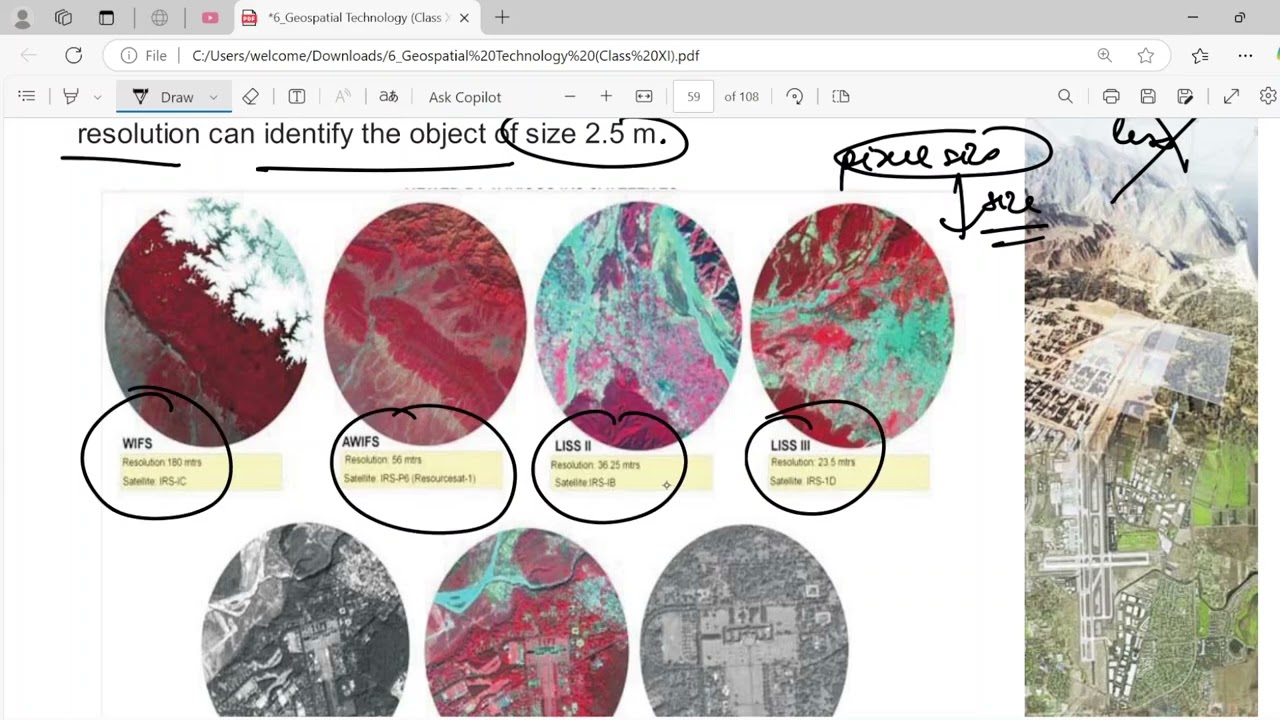This screenshot has height=720, width=1280.
Task: Open the translate icon in PDF toolbar
Action: 388,96
